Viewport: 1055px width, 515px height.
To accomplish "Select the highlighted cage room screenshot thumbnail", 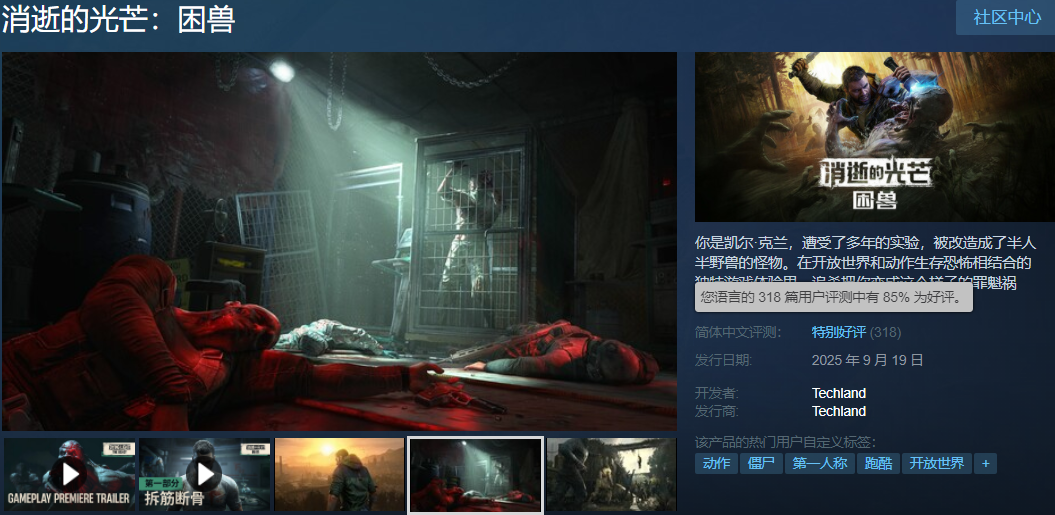I will coord(476,475).
